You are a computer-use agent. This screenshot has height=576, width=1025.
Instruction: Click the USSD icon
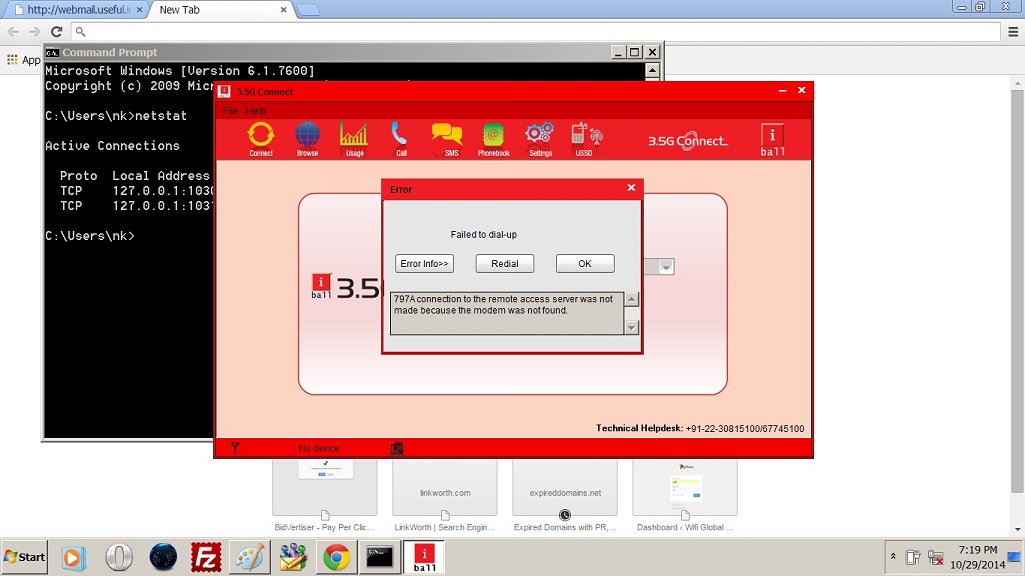(585, 138)
